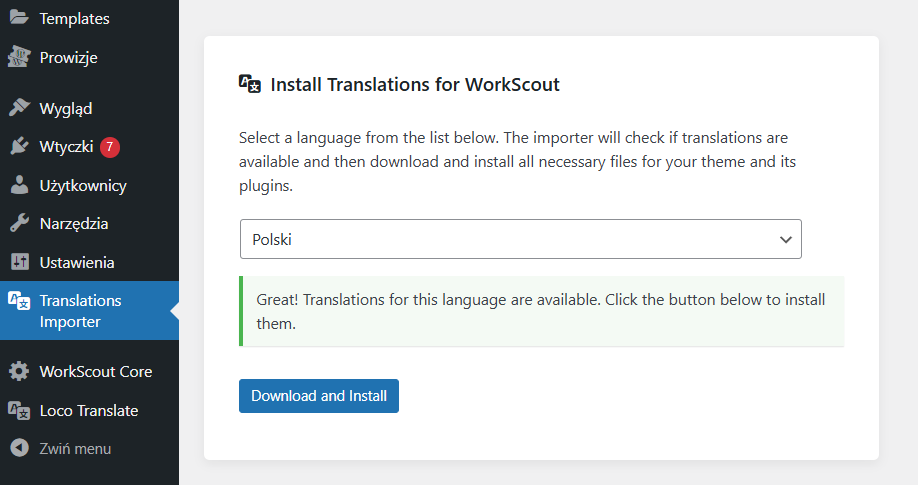918x485 pixels.
Task: Click the language dropdown chevron arrow
Action: (x=786, y=239)
